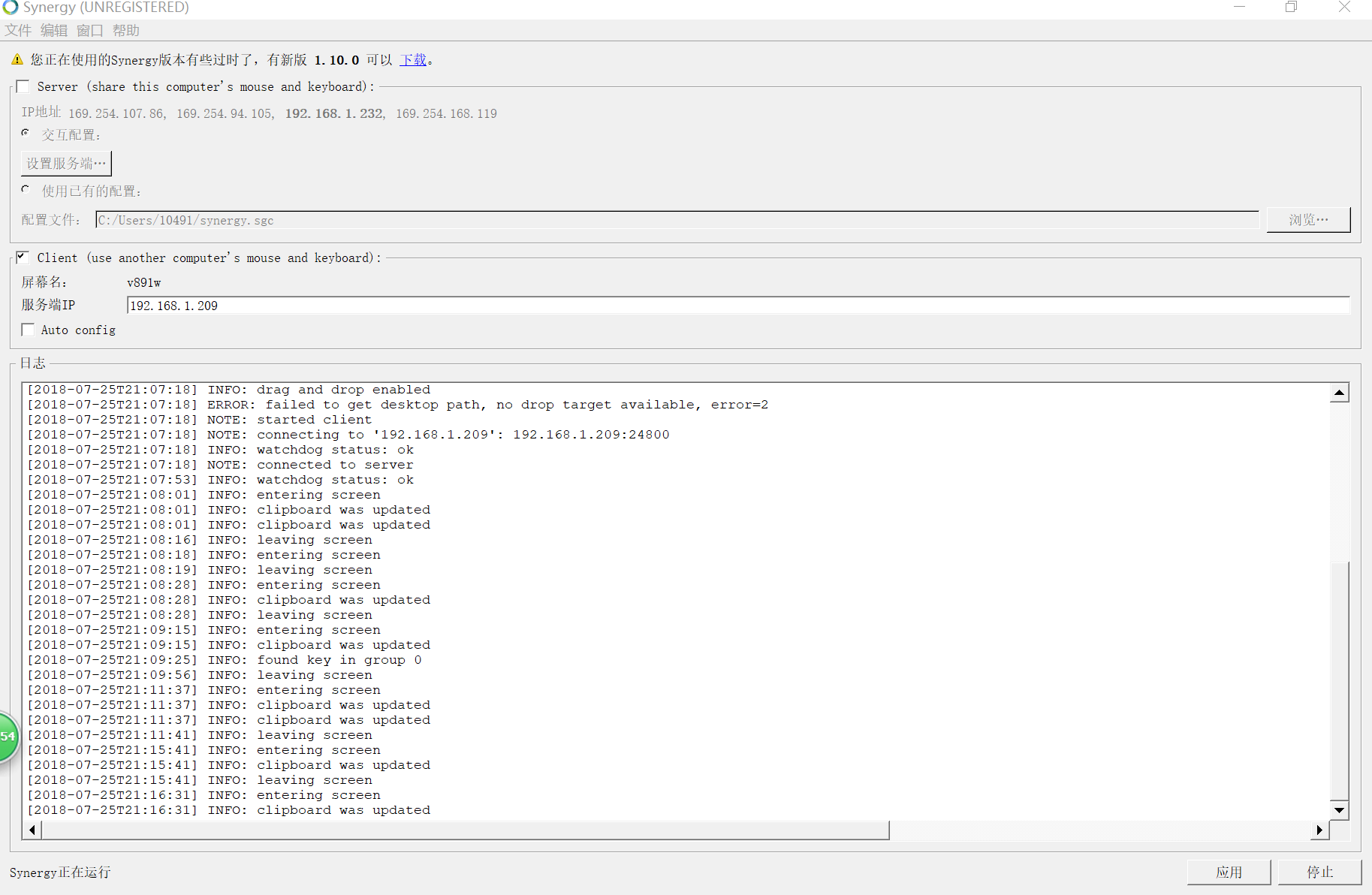Image resolution: width=1372 pixels, height=895 pixels.
Task: Follow the 下载 link for the new version
Action: (x=413, y=59)
